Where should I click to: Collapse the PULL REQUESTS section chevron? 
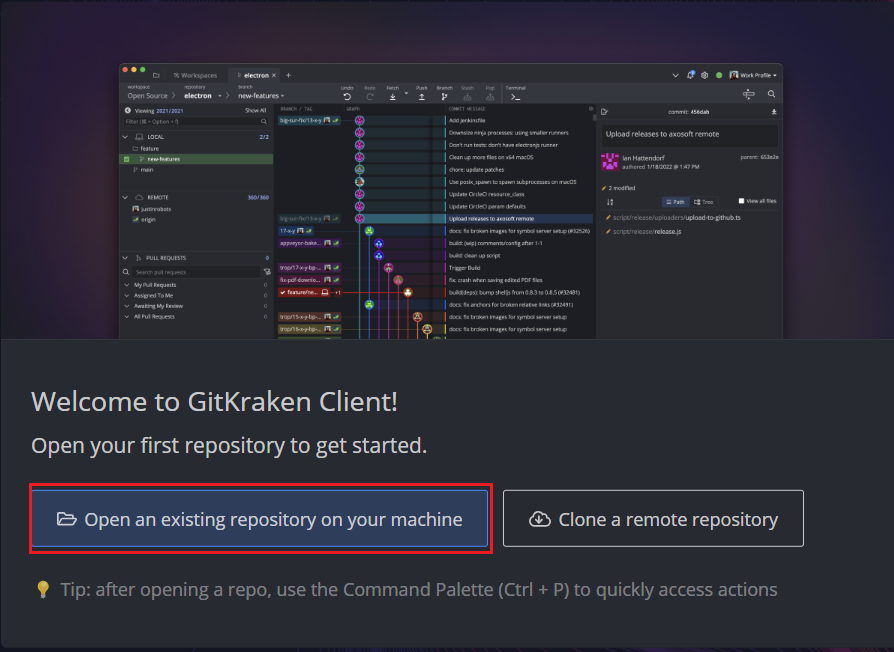point(125,258)
